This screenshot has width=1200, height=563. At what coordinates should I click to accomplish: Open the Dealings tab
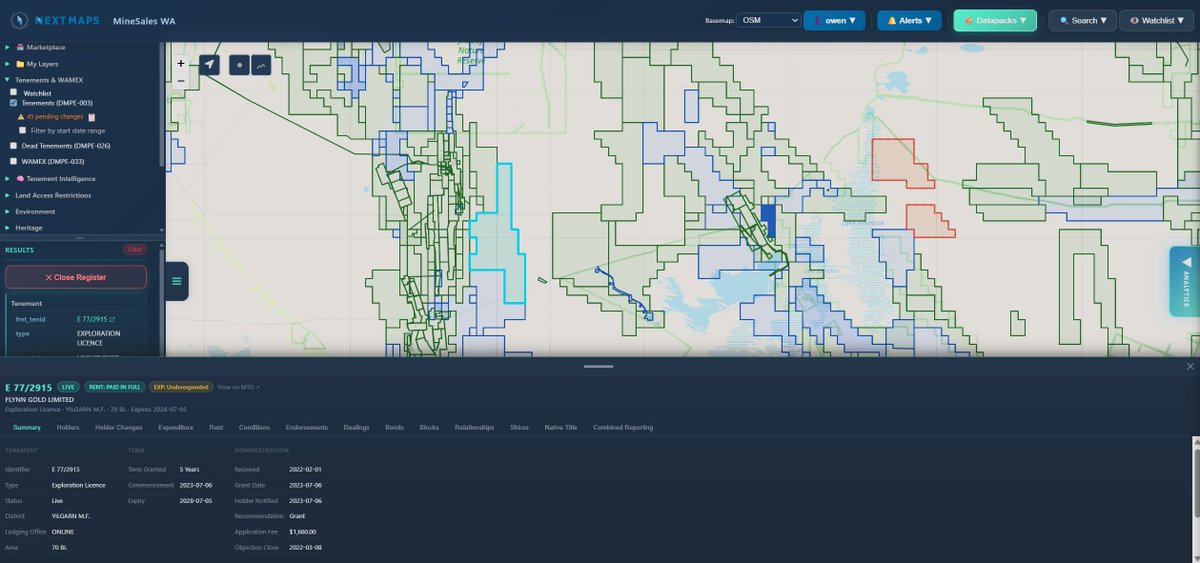click(x=357, y=427)
